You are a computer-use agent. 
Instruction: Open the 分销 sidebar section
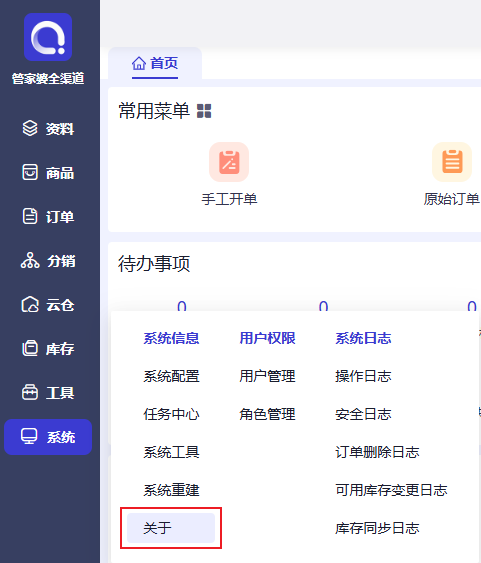tap(48, 261)
